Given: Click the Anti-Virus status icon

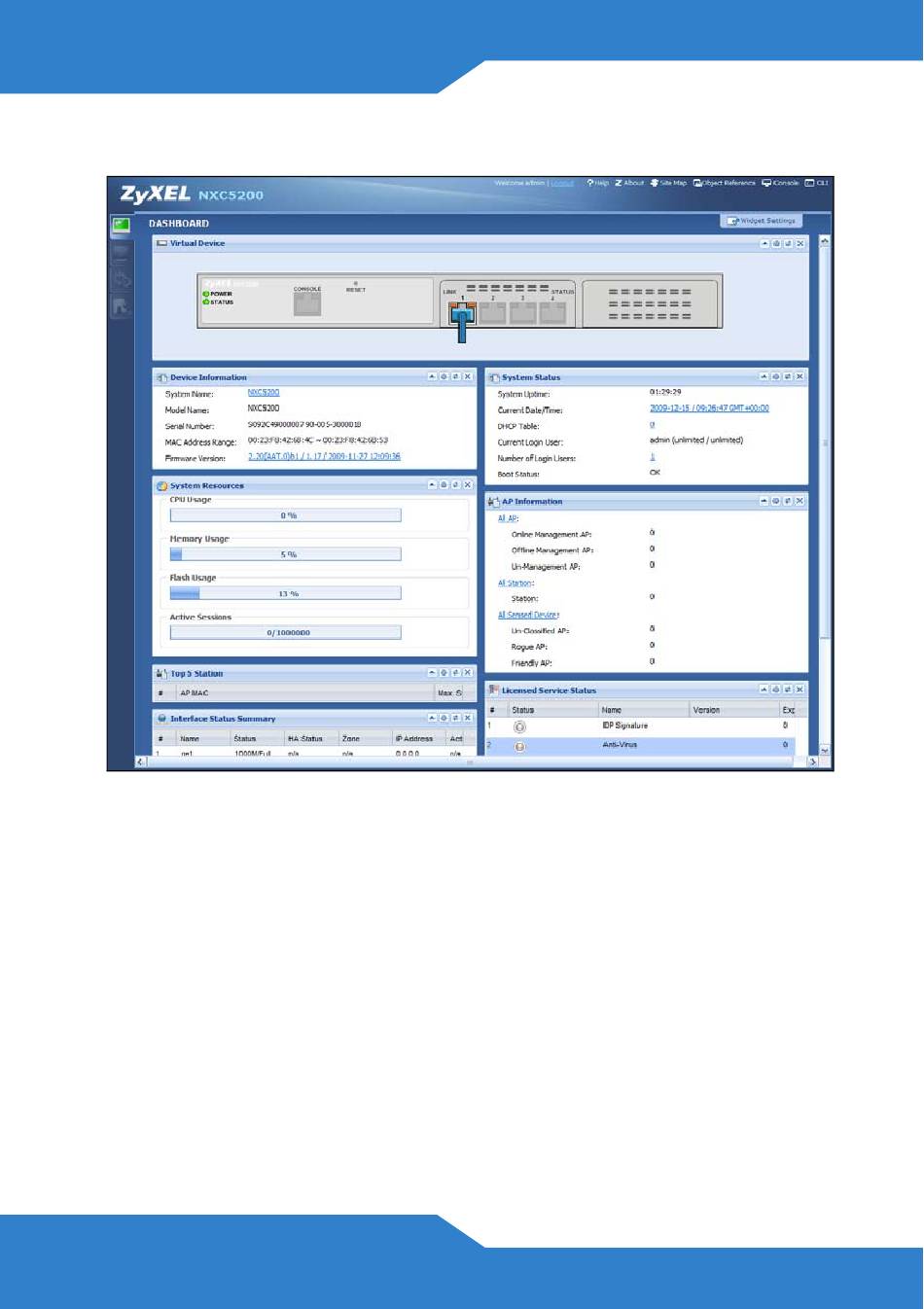Looking at the screenshot, I should 519,746.
